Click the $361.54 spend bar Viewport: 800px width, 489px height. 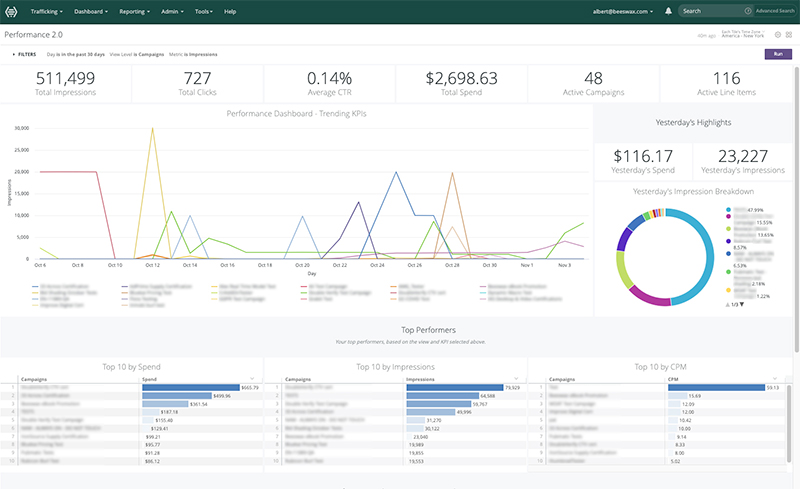coord(165,404)
